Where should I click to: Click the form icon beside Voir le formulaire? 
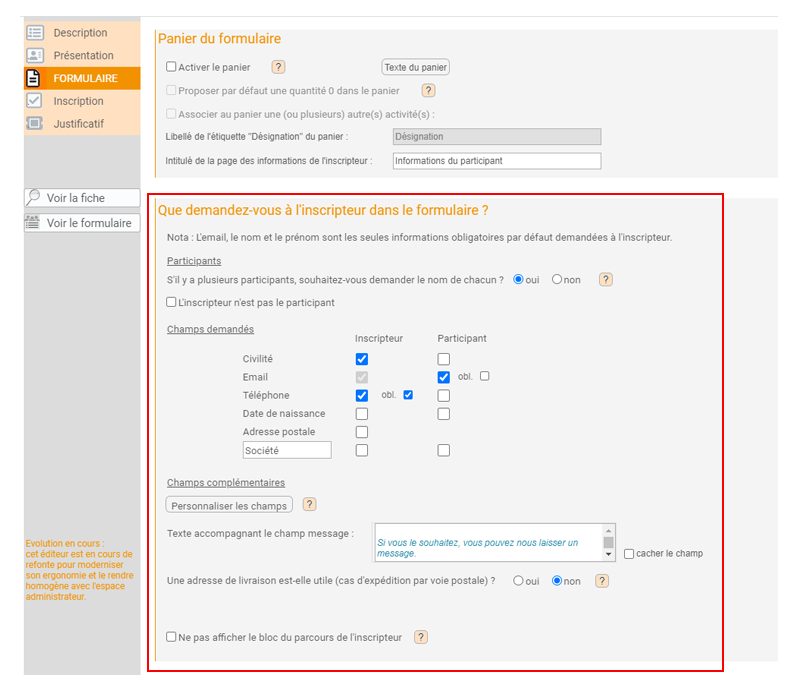pos(33,222)
